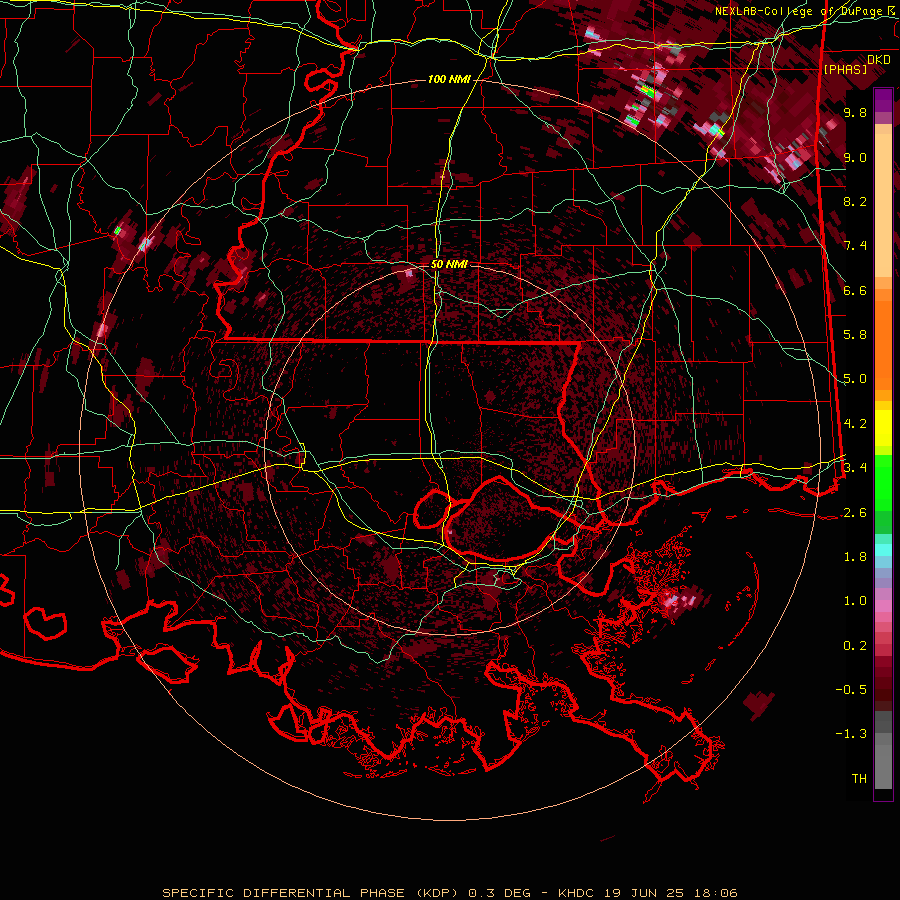Click the 8.2 scale value
This screenshot has width=900, height=900.
tap(855, 201)
